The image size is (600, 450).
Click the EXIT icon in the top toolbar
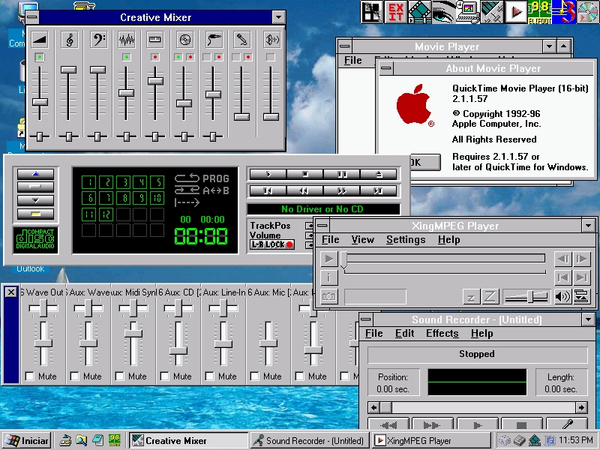click(395, 12)
